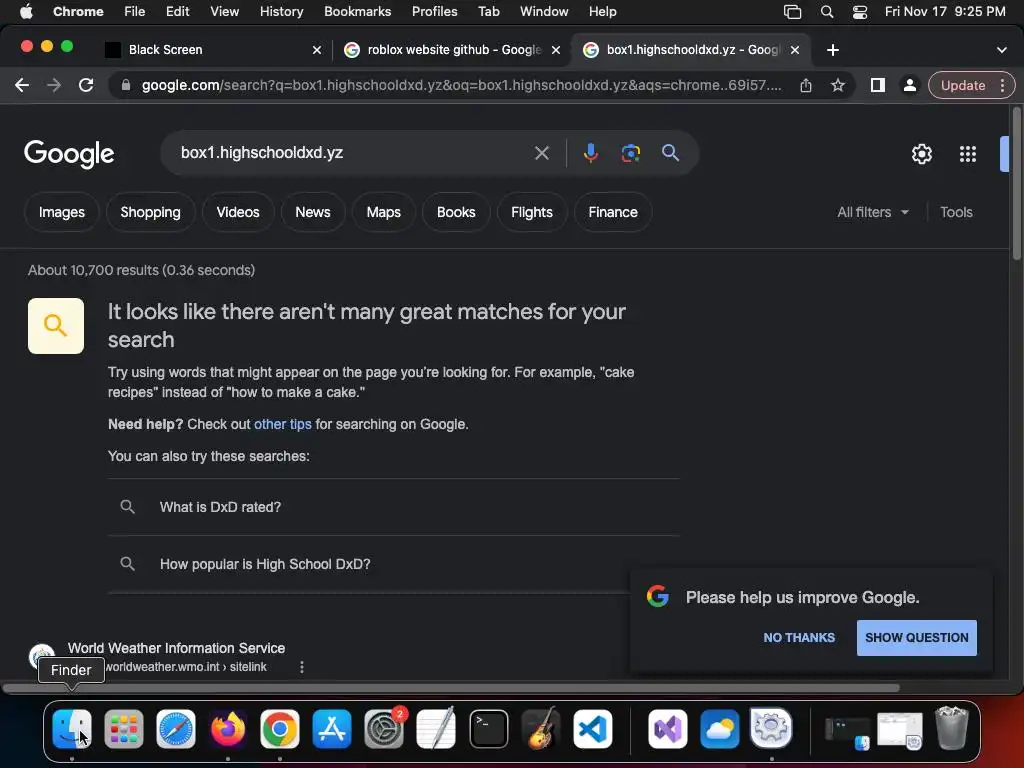Close the roblox website github tab
The image size is (1024, 768).
(556, 50)
